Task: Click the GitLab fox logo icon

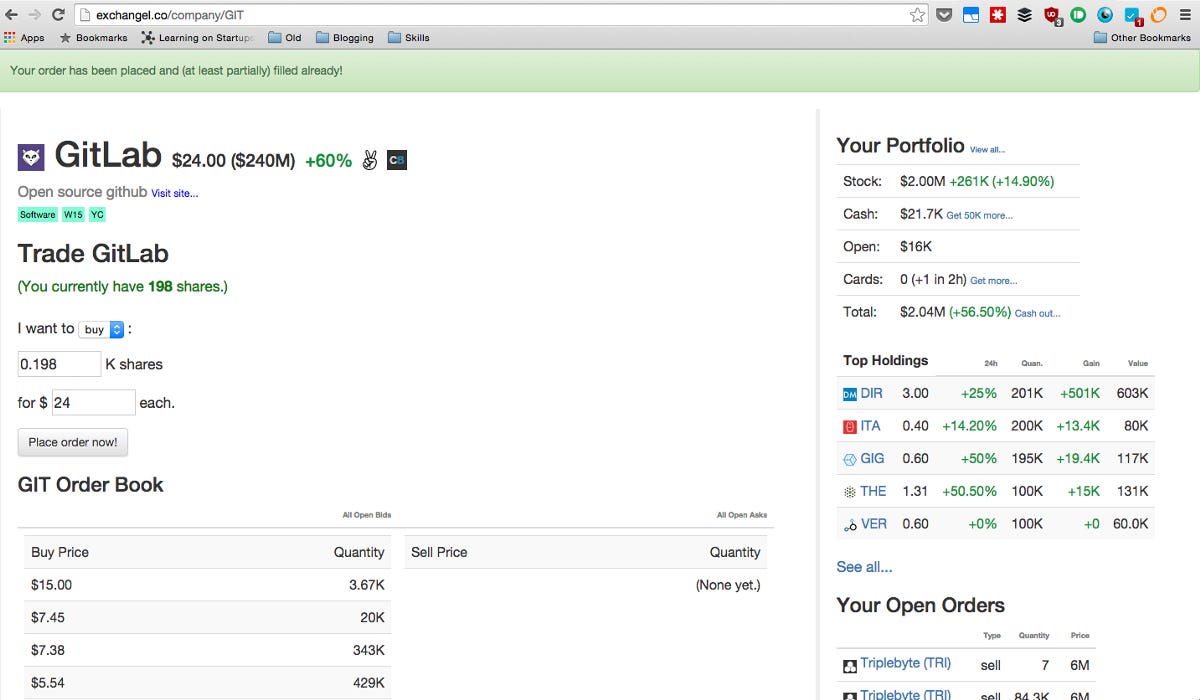Action: pyautogui.click(x=31, y=158)
